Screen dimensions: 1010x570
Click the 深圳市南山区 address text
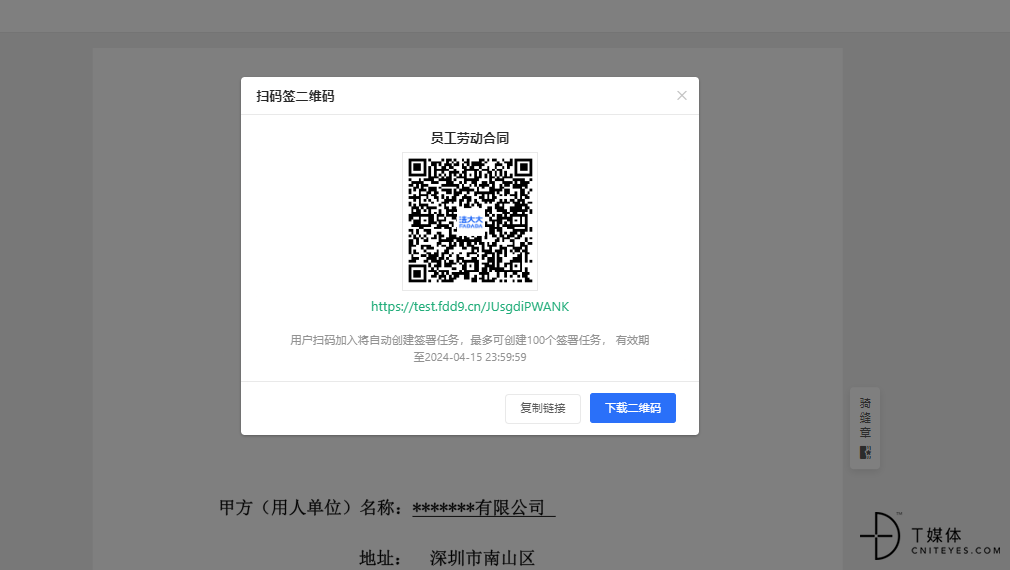click(482, 558)
